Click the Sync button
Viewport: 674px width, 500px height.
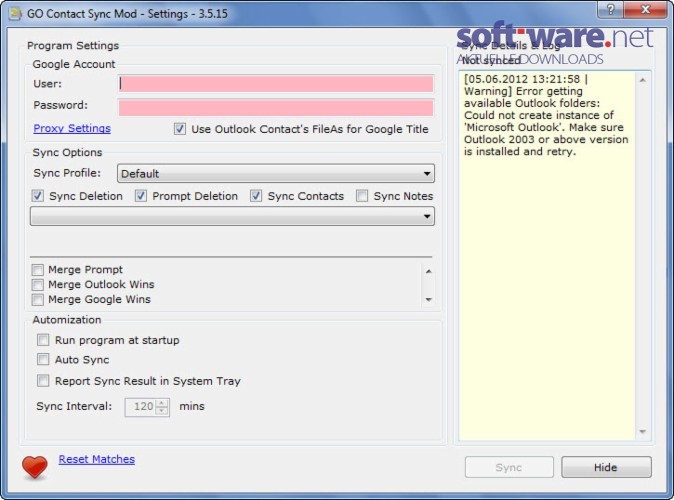pyautogui.click(x=509, y=467)
